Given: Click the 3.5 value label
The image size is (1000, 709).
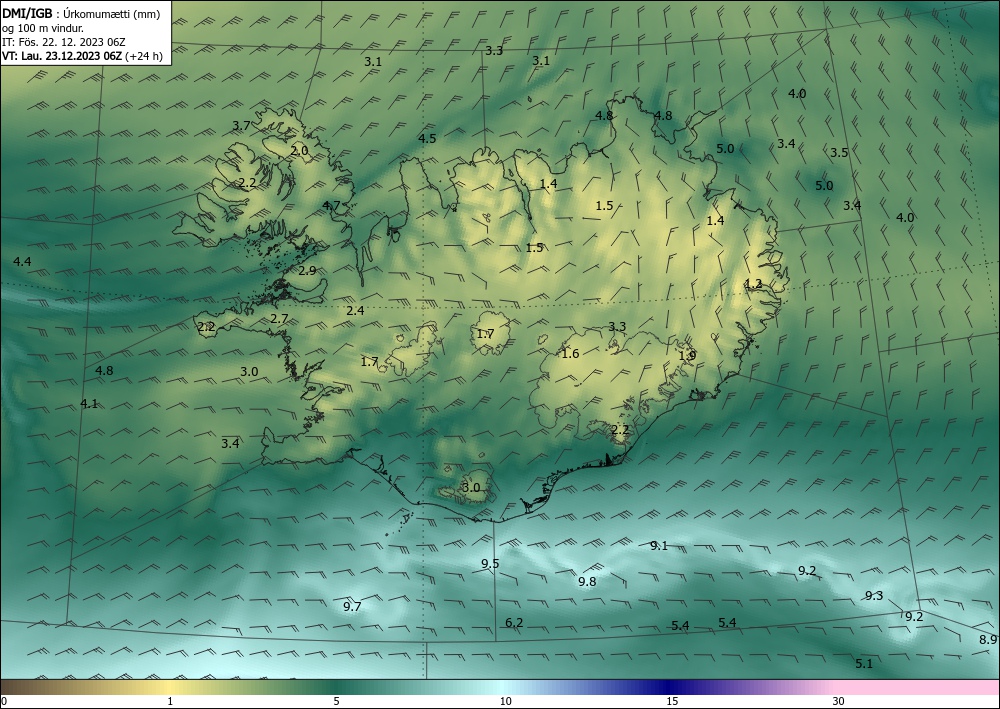Looking at the screenshot, I should [x=839, y=152].
